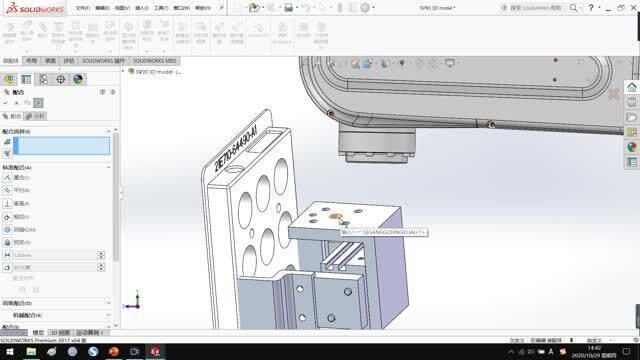The width and height of the screenshot is (640, 360).
Task: Click the blue mate selections list box
Action: pyautogui.click(x=62, y=146)
